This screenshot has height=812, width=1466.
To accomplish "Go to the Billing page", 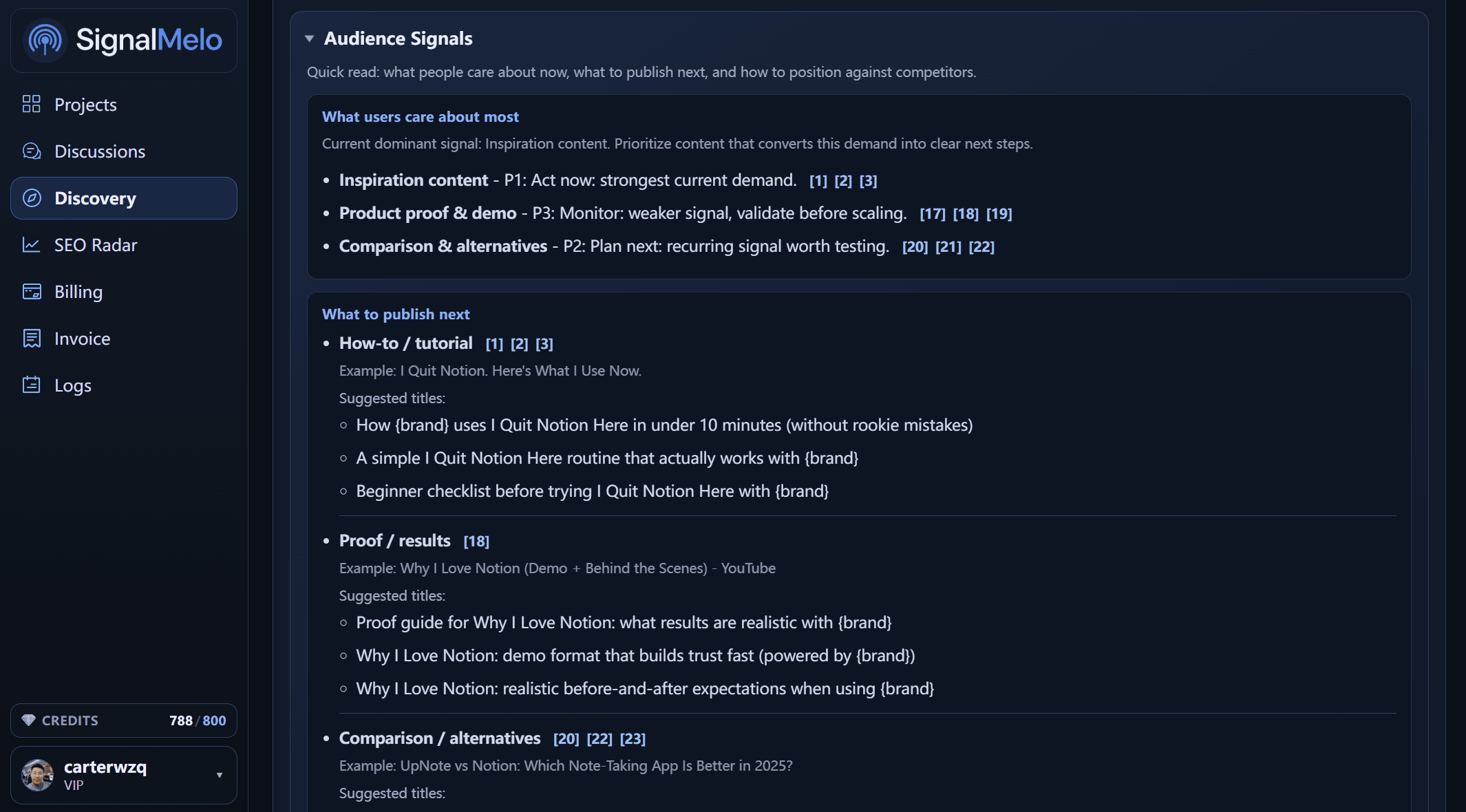I will tap(78, 292).
